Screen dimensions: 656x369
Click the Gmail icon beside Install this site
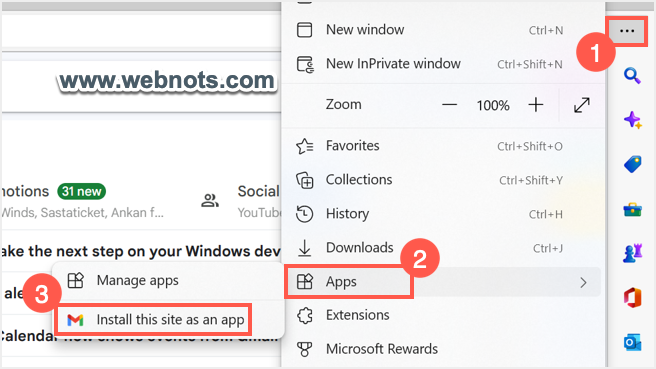(x=75, y=320)
